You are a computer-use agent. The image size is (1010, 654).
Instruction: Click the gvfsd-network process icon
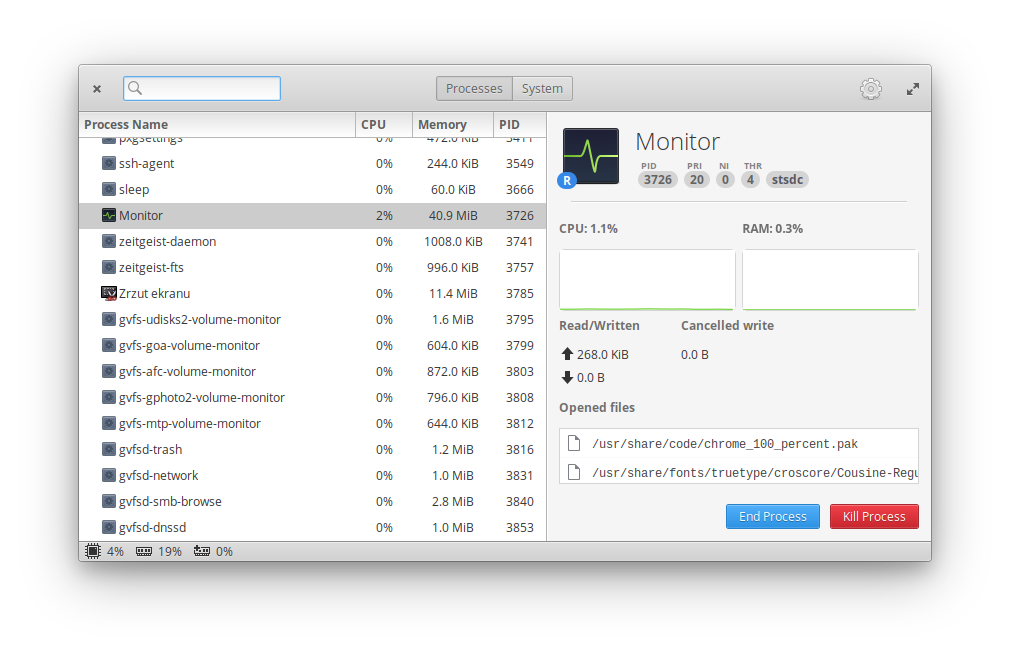[x=109, y=475]
